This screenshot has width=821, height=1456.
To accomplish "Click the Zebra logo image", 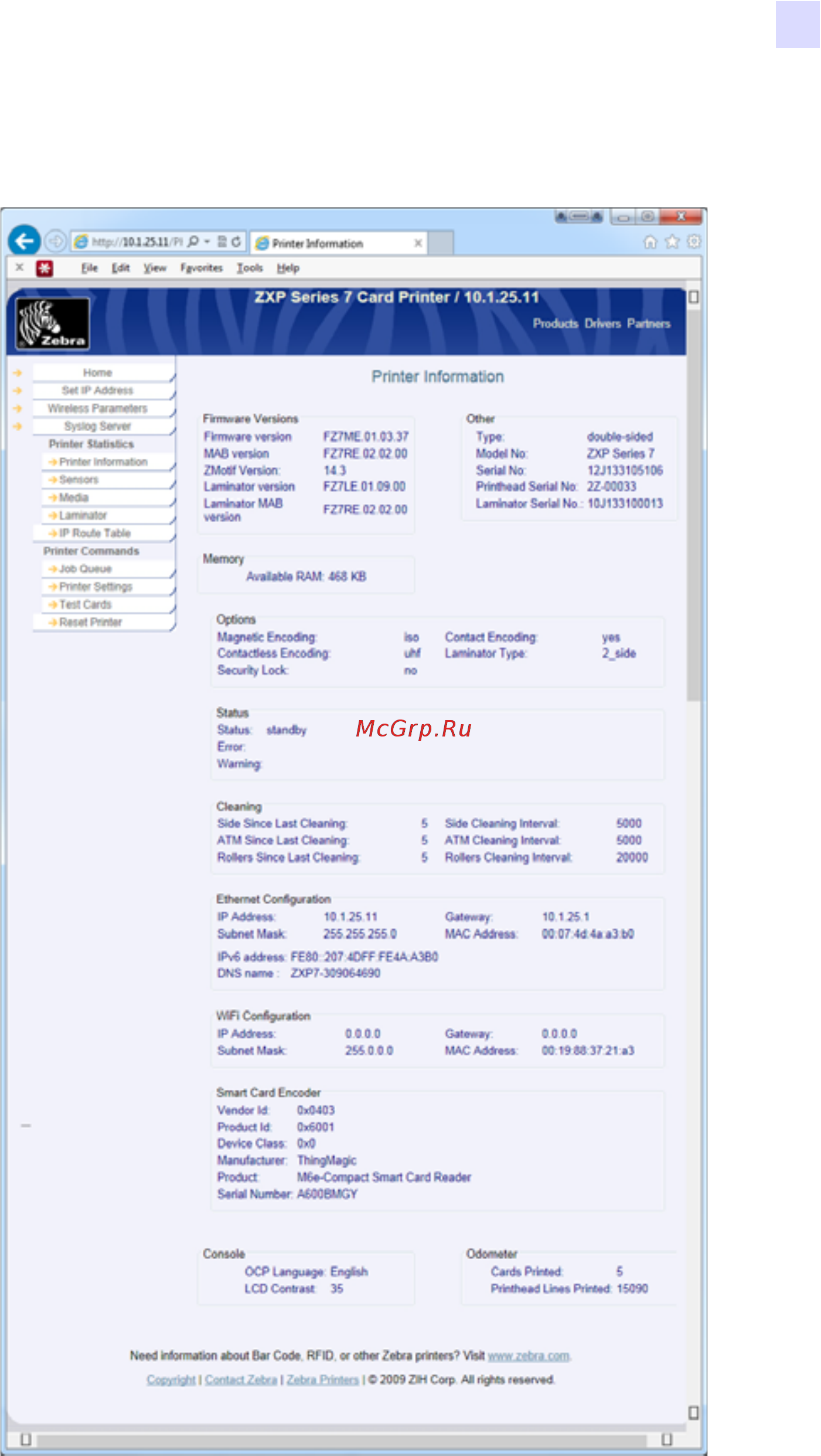I will click(53, 323).
